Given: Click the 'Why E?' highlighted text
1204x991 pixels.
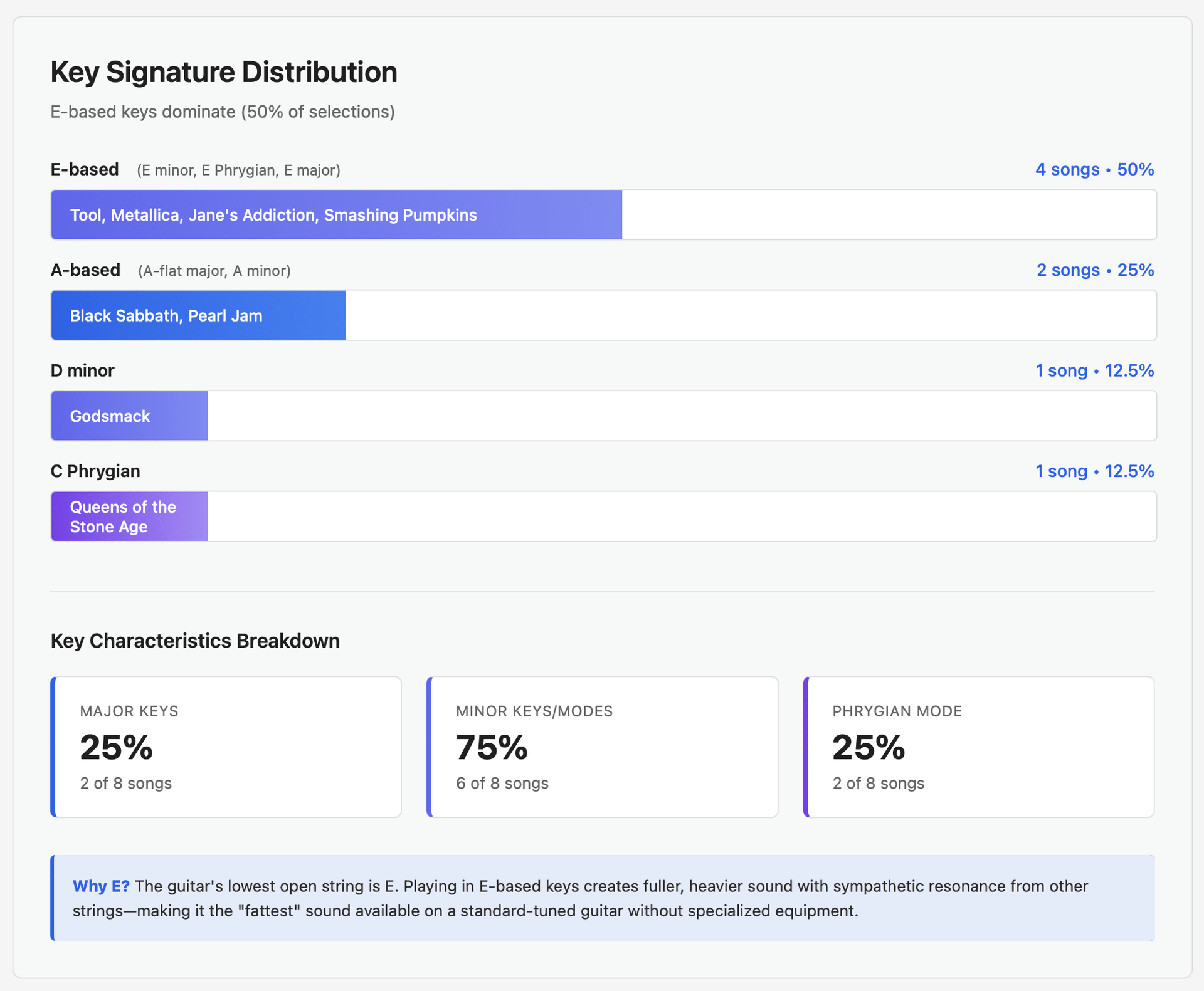Looking at the screenshot, I should (101, 886).
